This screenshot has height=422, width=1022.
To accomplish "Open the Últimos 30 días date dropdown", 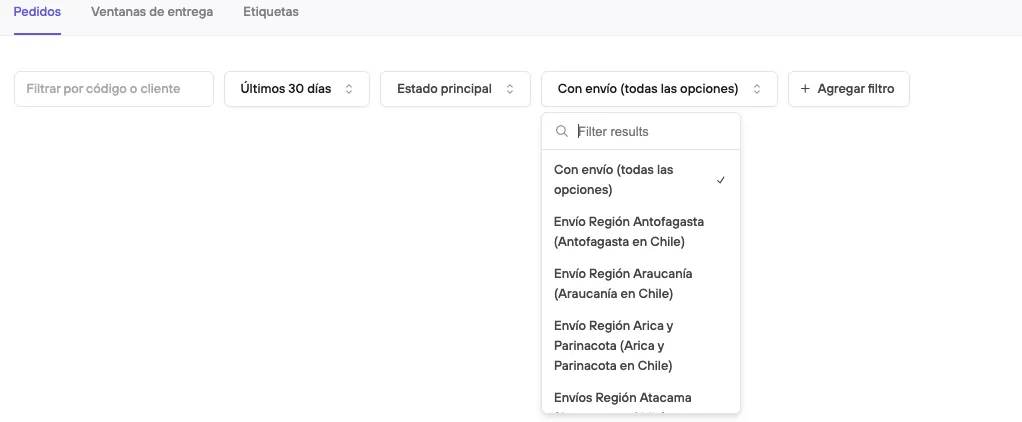I will click(x=297, y=89).
